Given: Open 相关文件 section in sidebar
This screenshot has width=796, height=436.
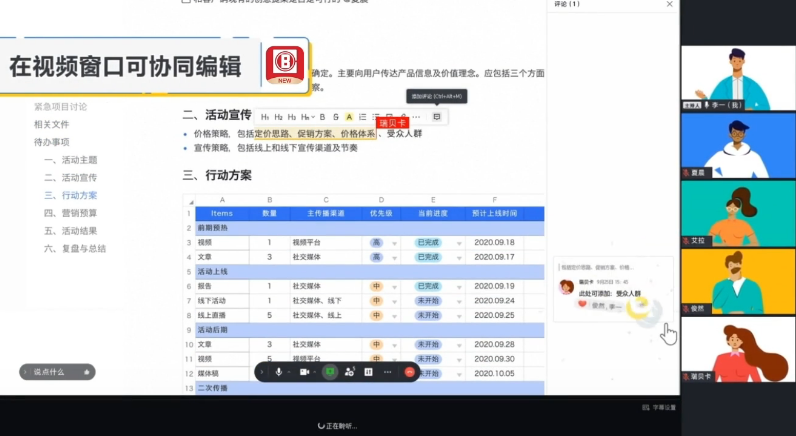Looking at the screenshot, I should 52,125.
